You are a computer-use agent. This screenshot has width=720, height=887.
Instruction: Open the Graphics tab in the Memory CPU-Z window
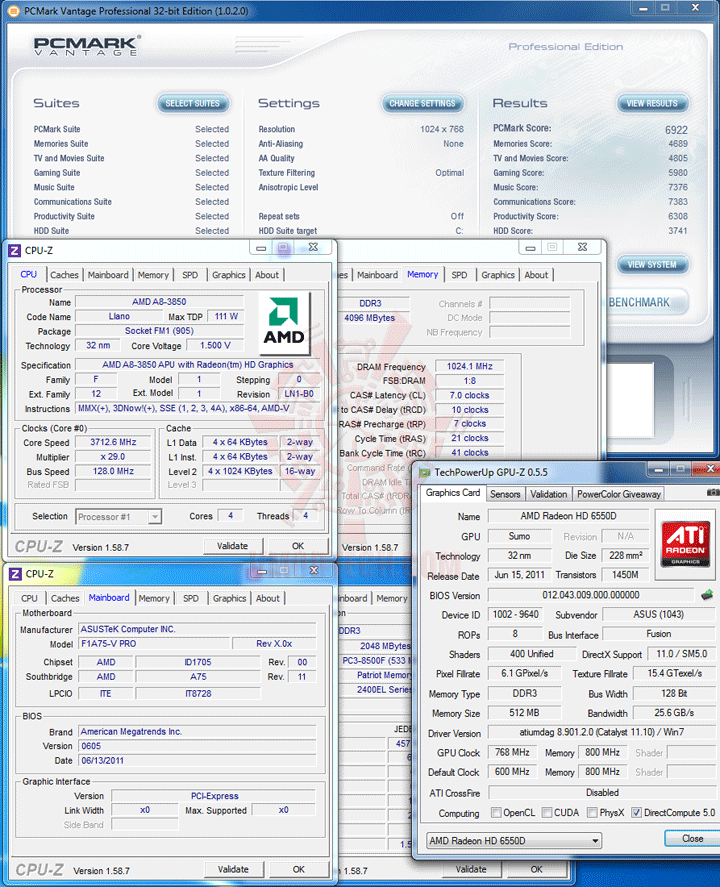(498, 275)
